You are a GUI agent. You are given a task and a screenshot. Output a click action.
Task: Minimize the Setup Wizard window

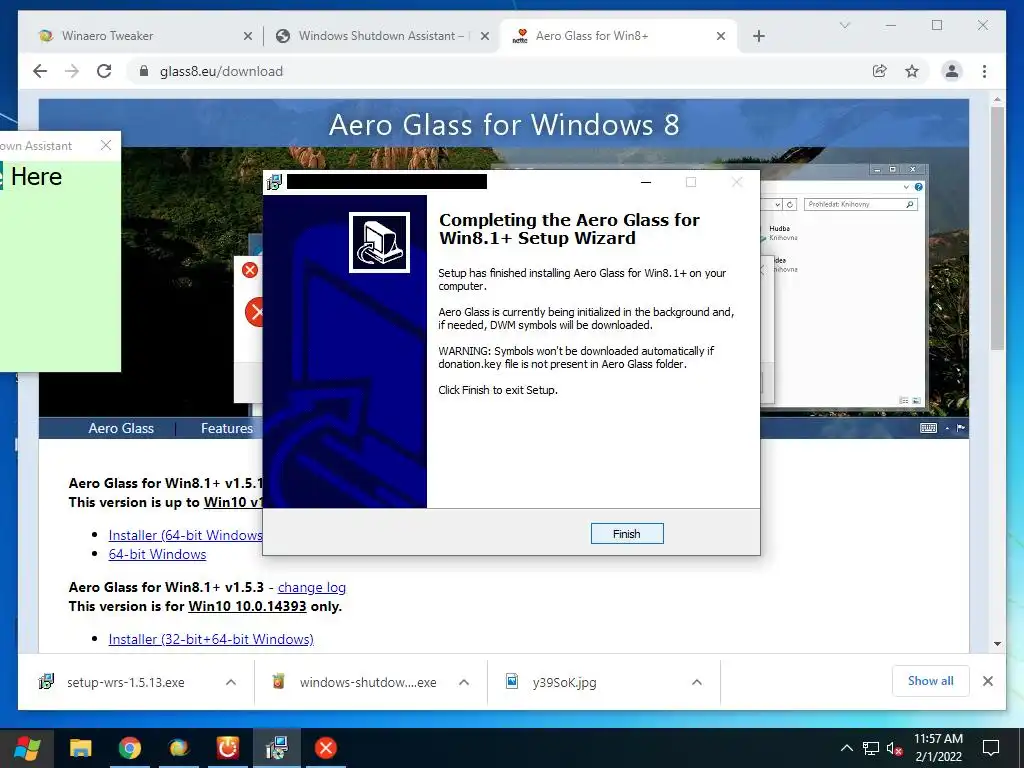(646, 182)
